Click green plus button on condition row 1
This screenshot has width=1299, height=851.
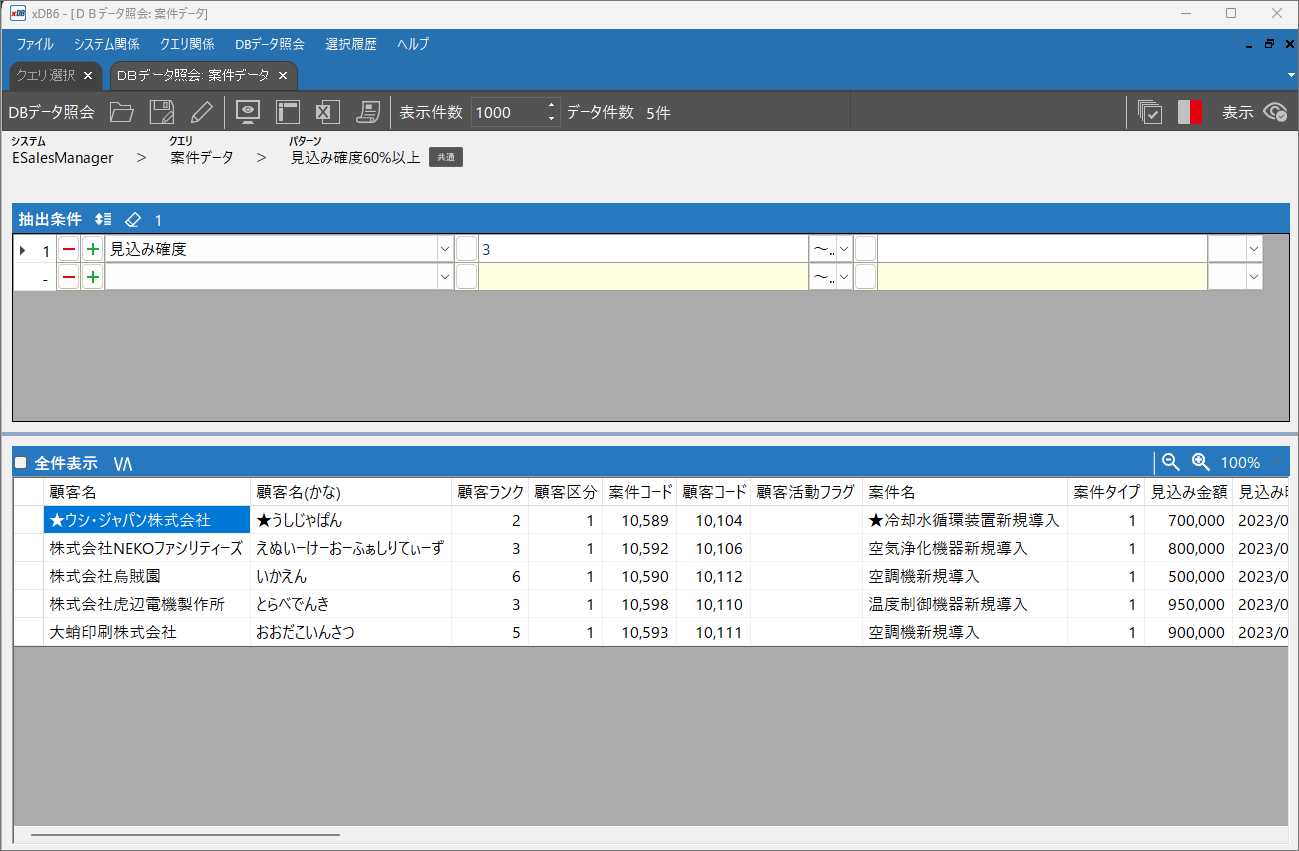[x=92, y=249]
